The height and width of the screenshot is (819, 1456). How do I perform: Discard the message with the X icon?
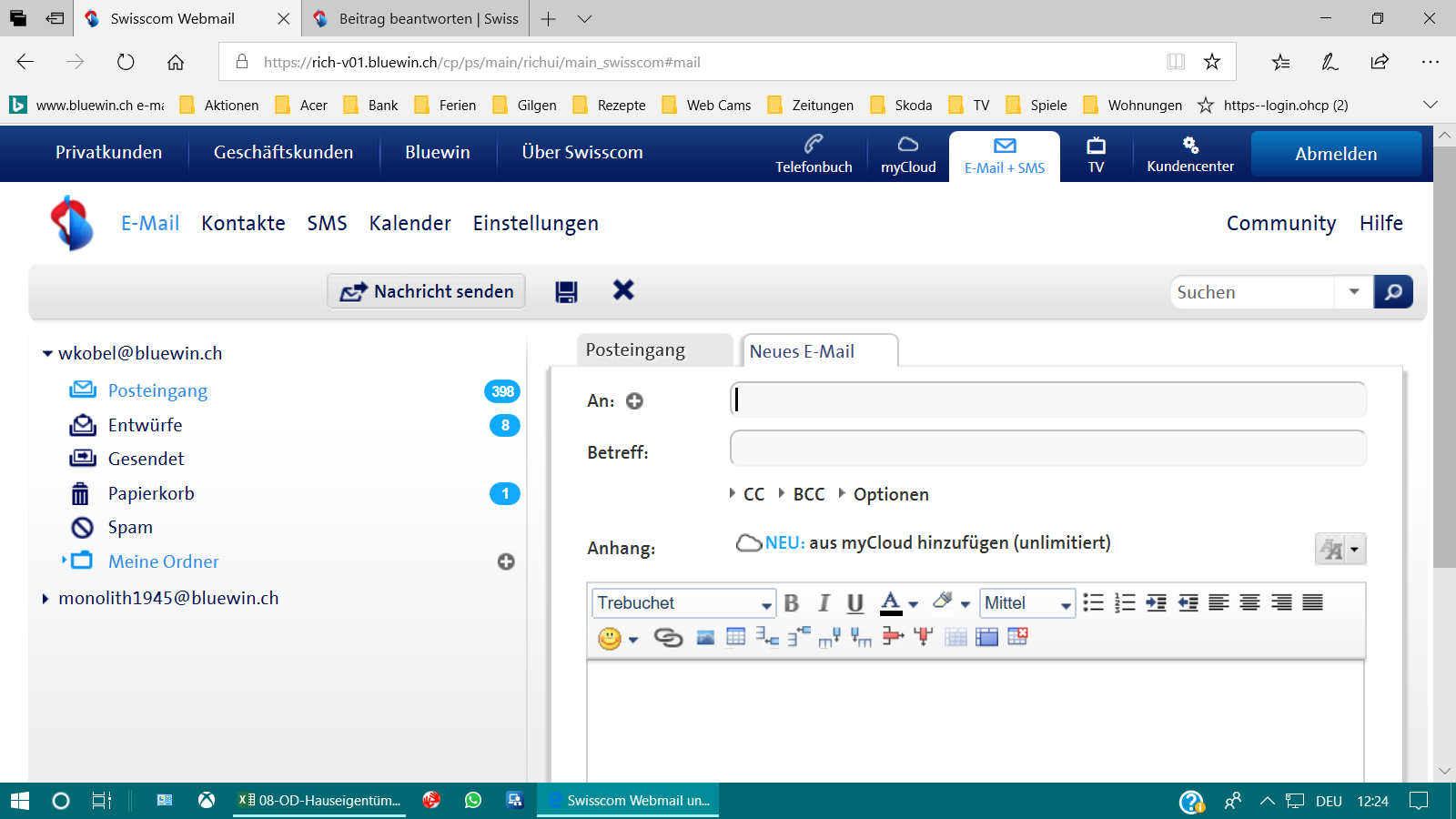(623, 290)
